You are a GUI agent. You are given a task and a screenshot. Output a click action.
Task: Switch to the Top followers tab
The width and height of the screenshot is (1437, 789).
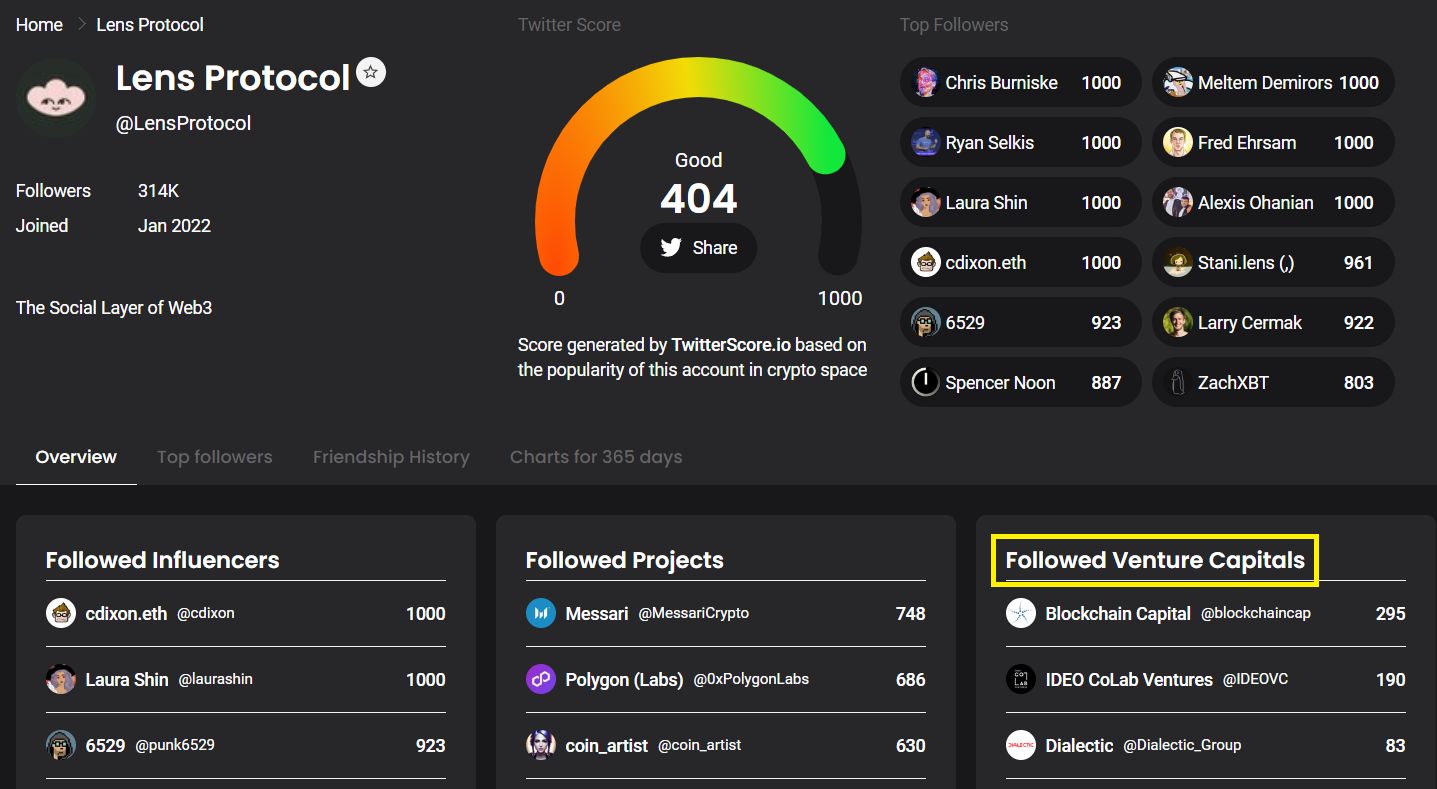pos(215,457)
